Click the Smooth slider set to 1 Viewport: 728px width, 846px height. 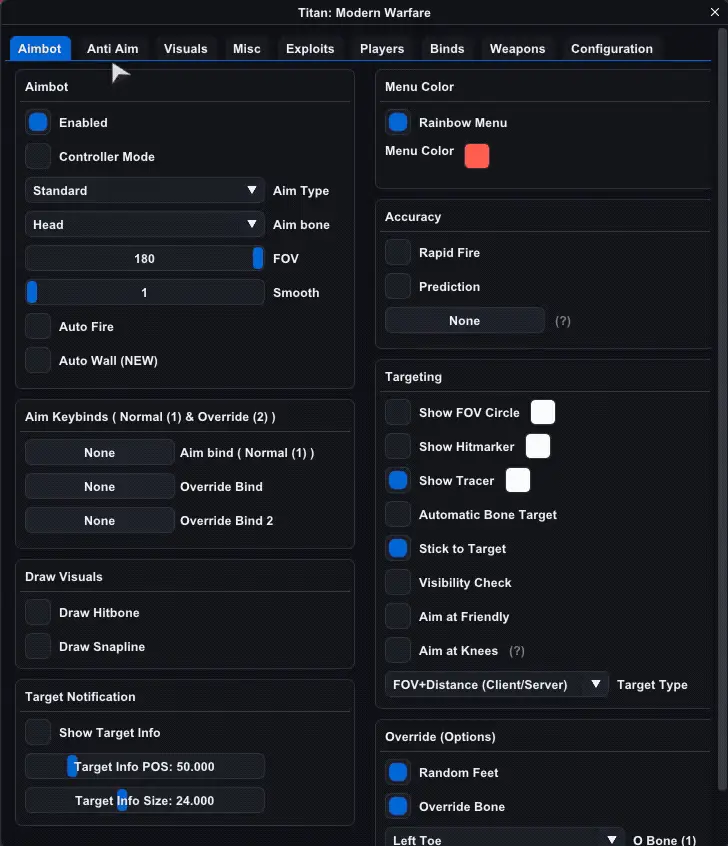[145, 292]
